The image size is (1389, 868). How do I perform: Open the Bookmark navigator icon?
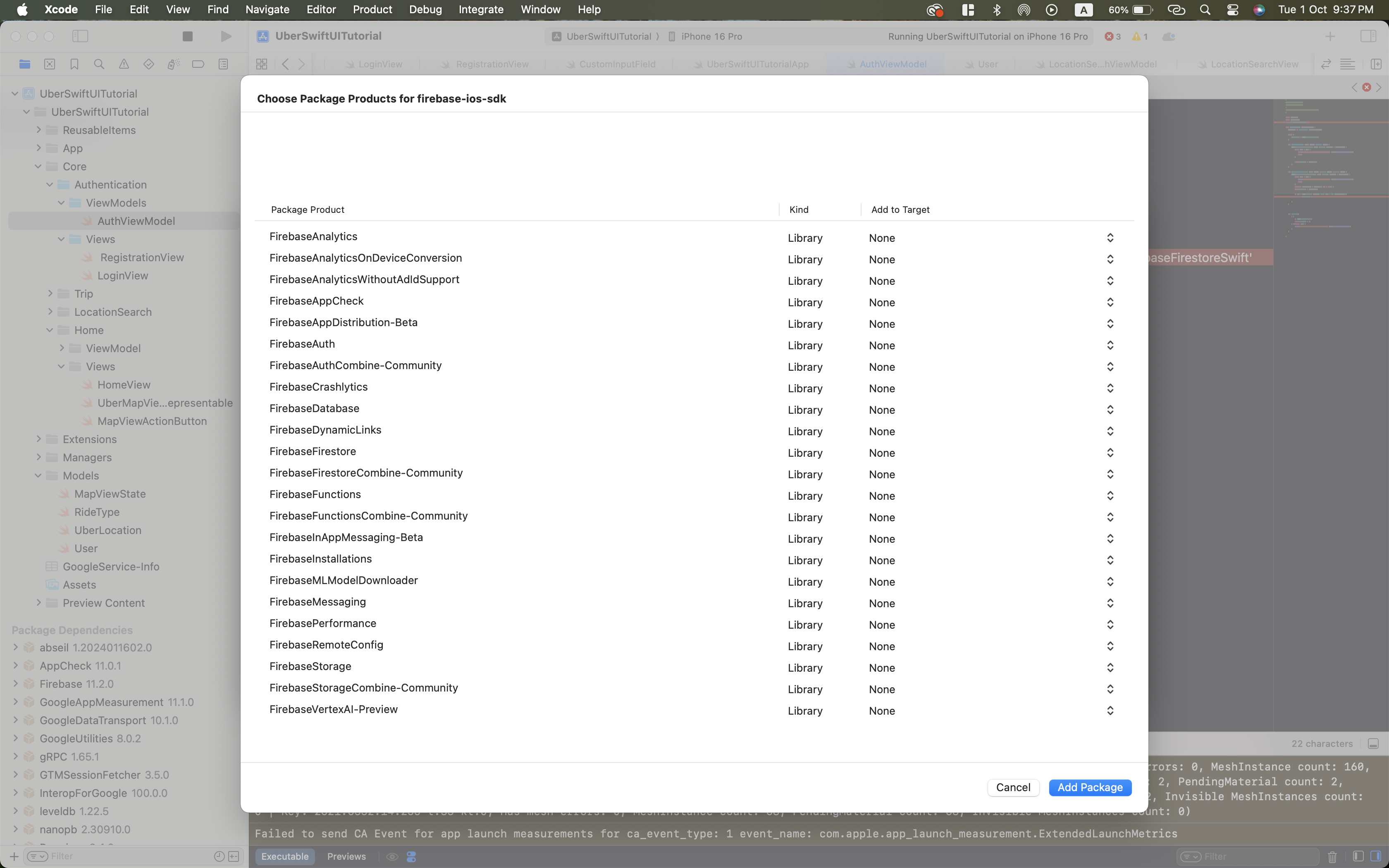pyautogui.click(x=74, y=64)
